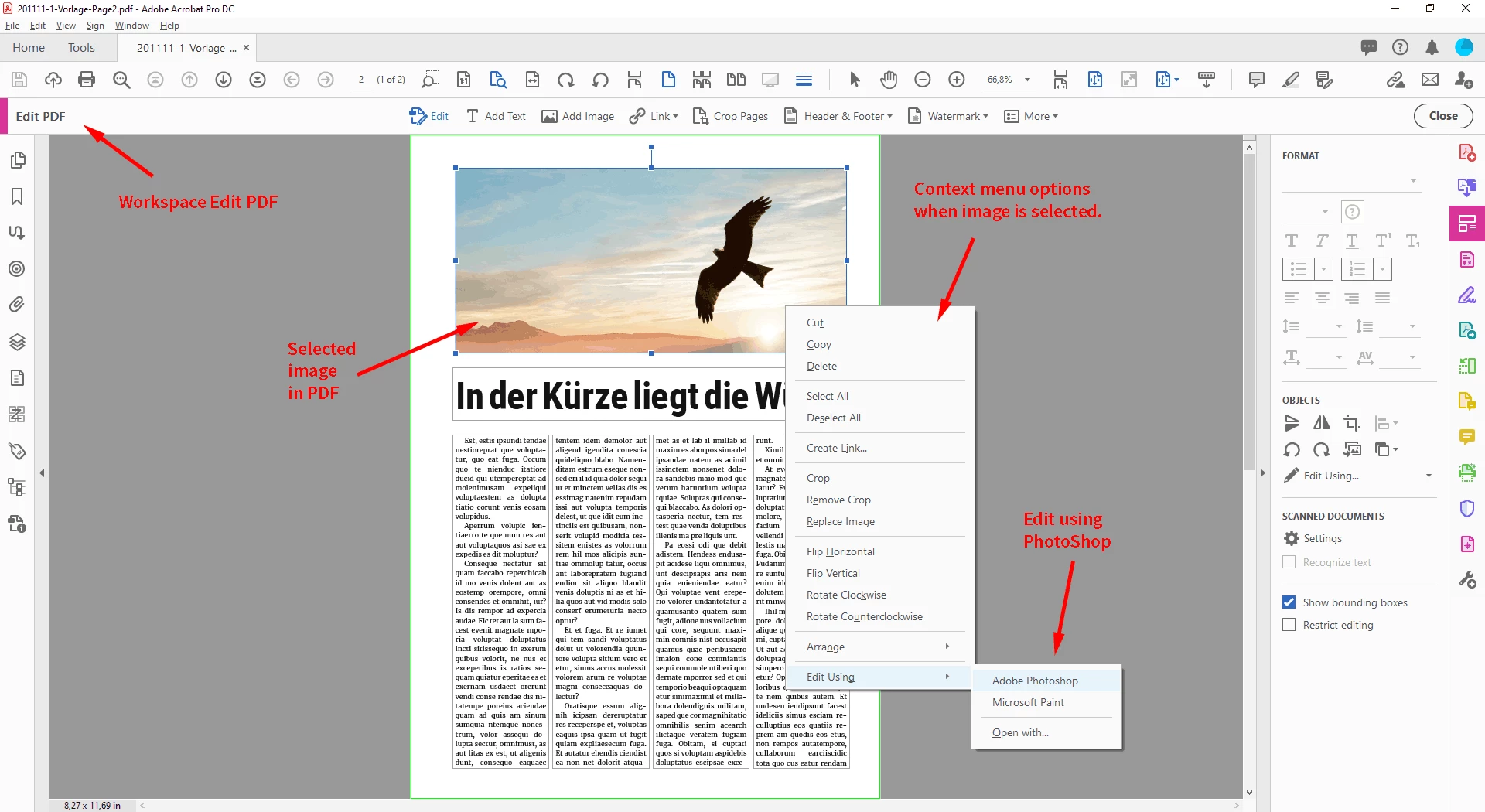The width and height of the screenshot is (1485, 812).
Task: Expand the Header & Footer dropdown
Action: click(889, 116)
